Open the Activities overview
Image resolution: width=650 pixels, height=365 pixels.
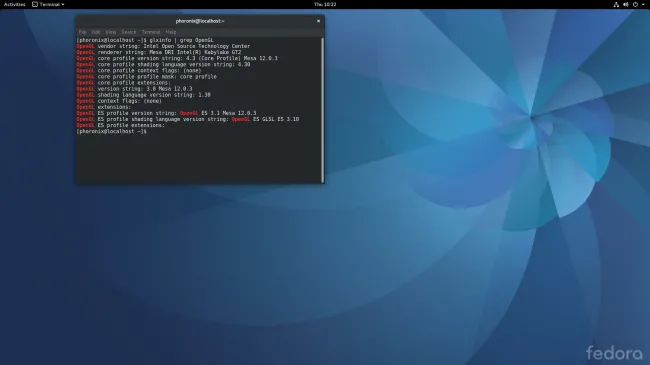tap(15, 4)
